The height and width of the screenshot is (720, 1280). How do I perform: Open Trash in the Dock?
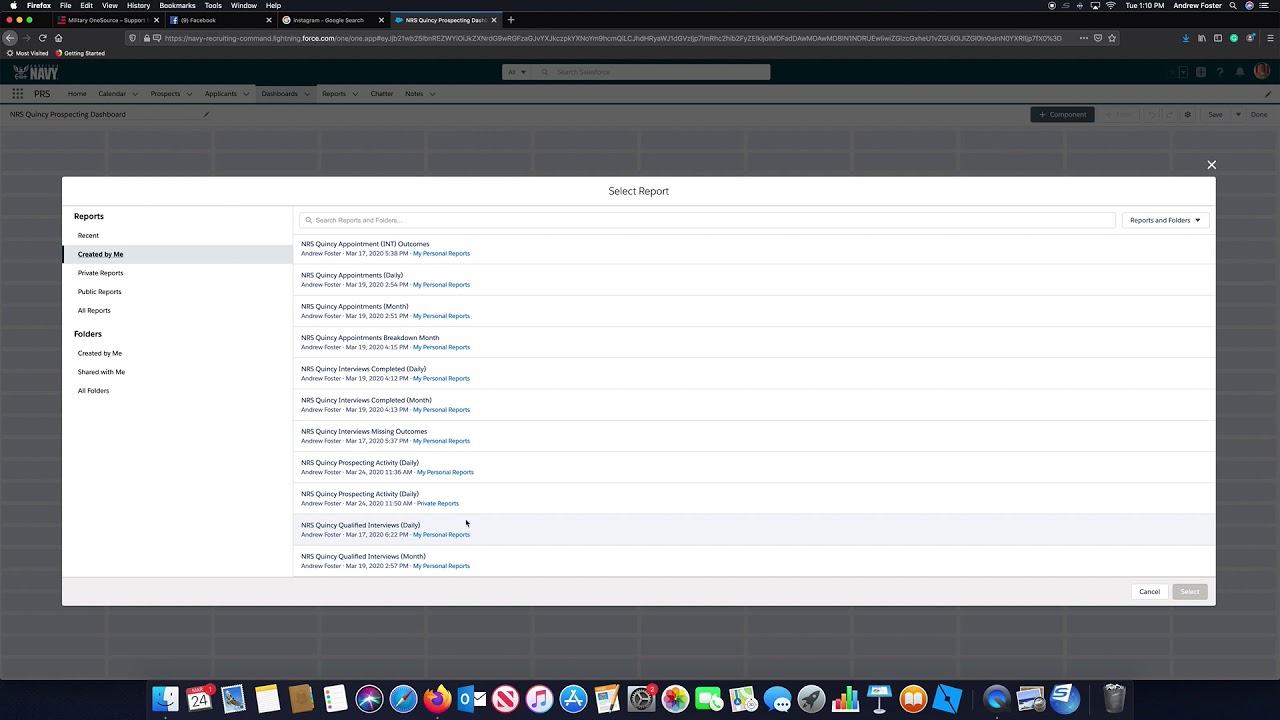(x=1114, y=698)
